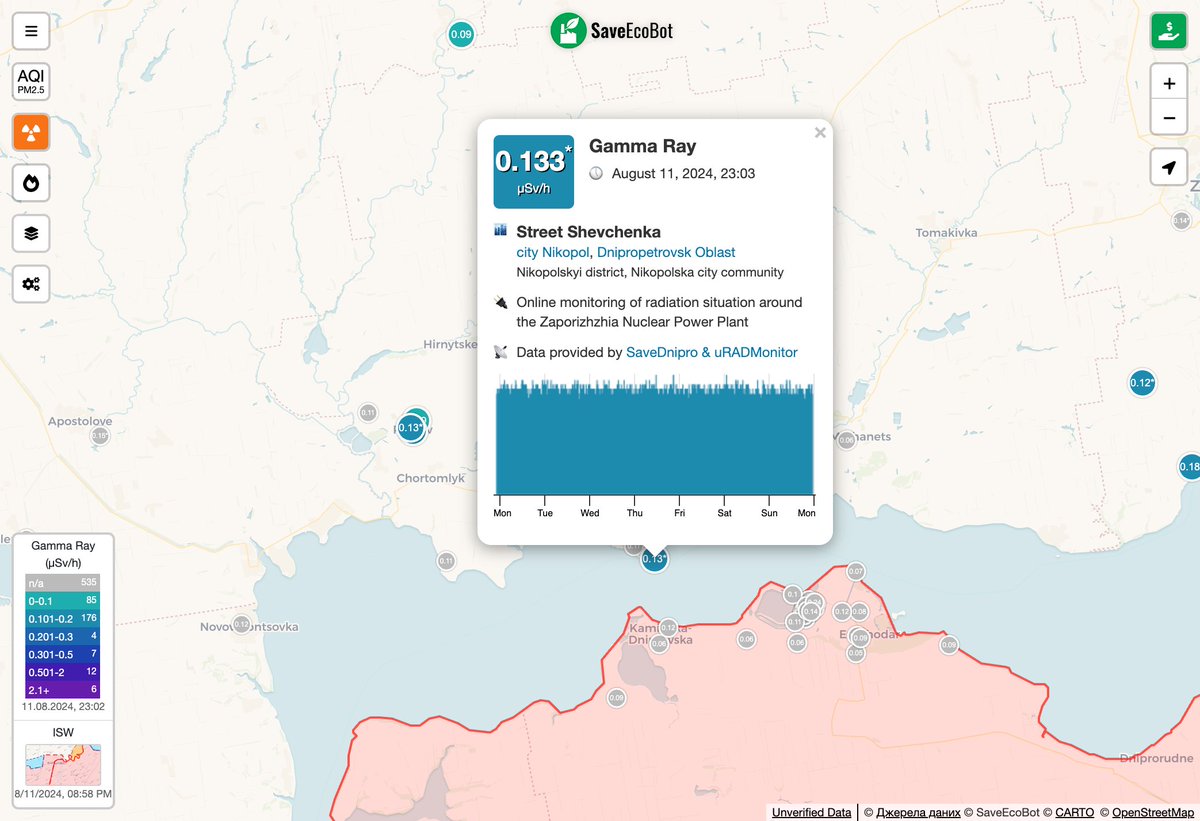Open the map settings gears button
Screen dimensions: 1200x821
tap(31, 284)
